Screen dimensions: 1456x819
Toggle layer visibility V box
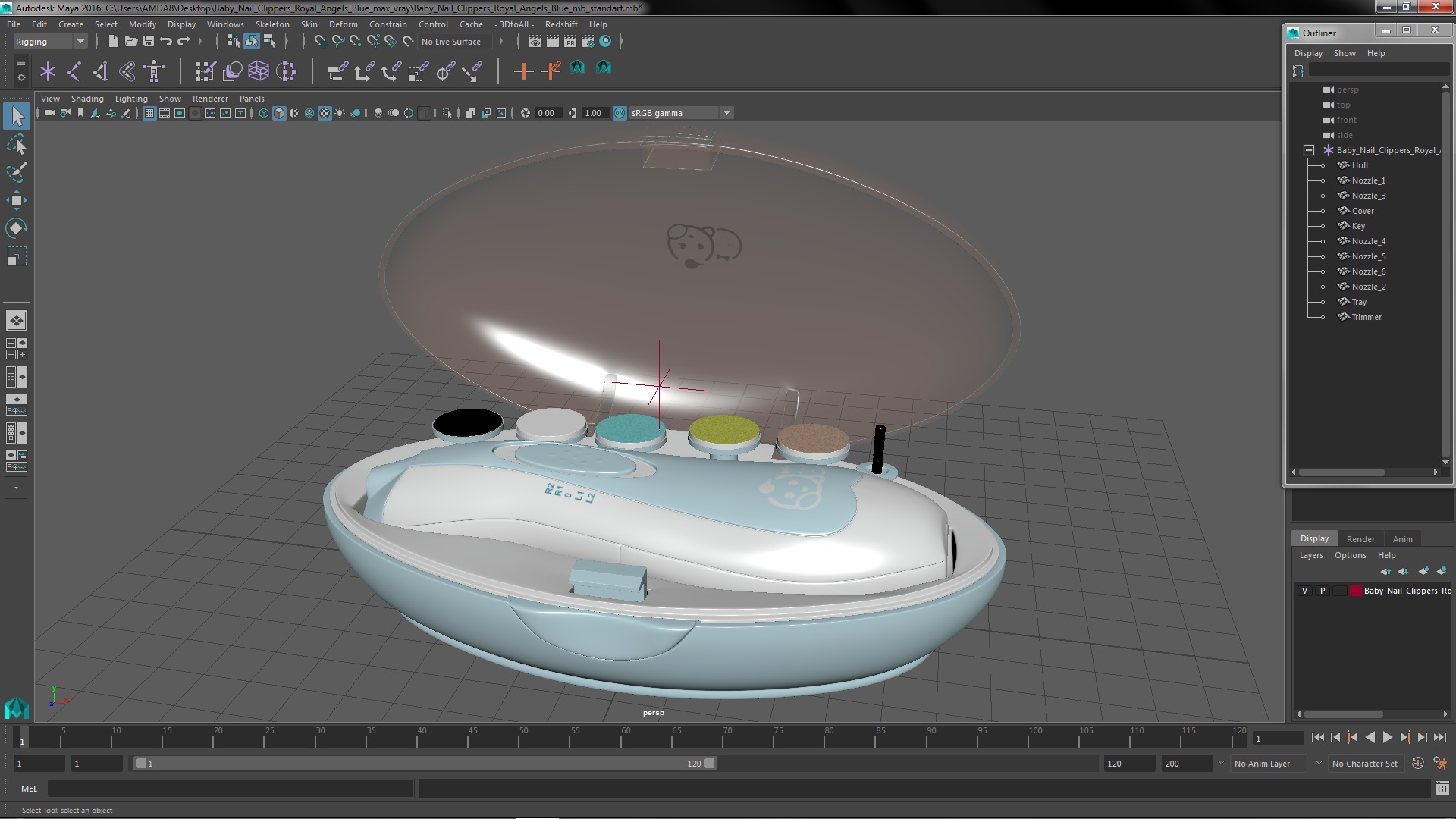[1304, 591]
